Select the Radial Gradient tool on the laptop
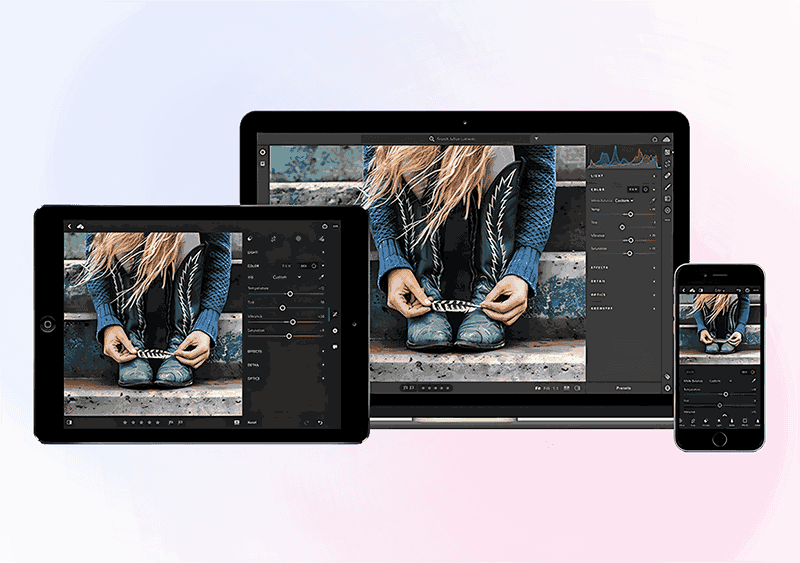Viewport: 800px width, 563px height. 667,210
